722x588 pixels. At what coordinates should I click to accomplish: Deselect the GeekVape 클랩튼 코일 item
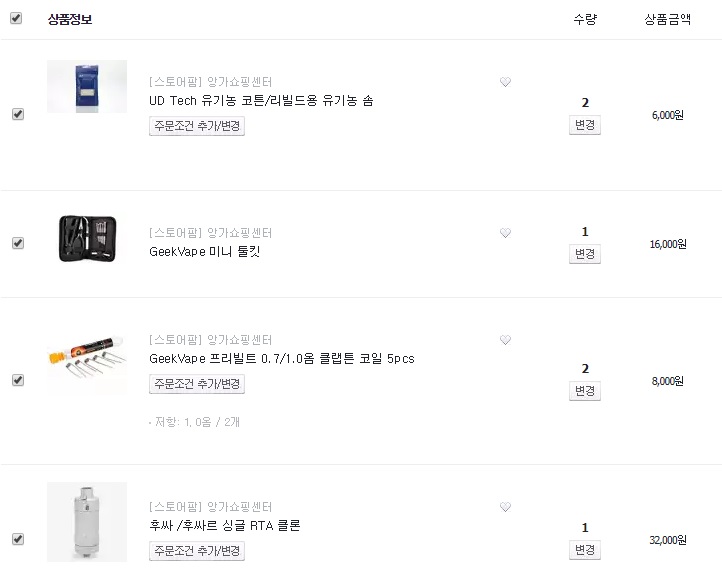17,380
